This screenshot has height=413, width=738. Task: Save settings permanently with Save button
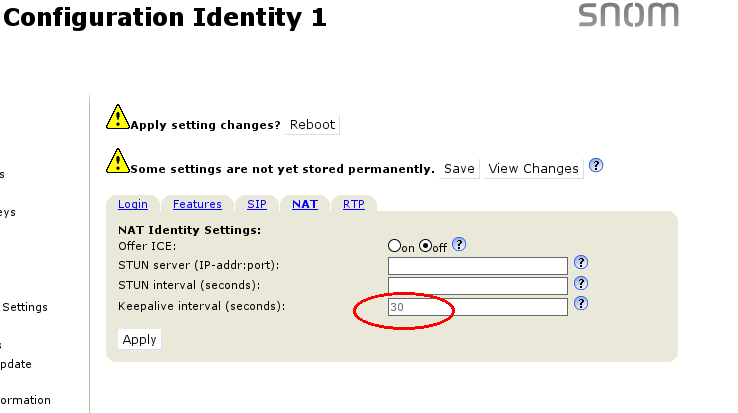459,168
